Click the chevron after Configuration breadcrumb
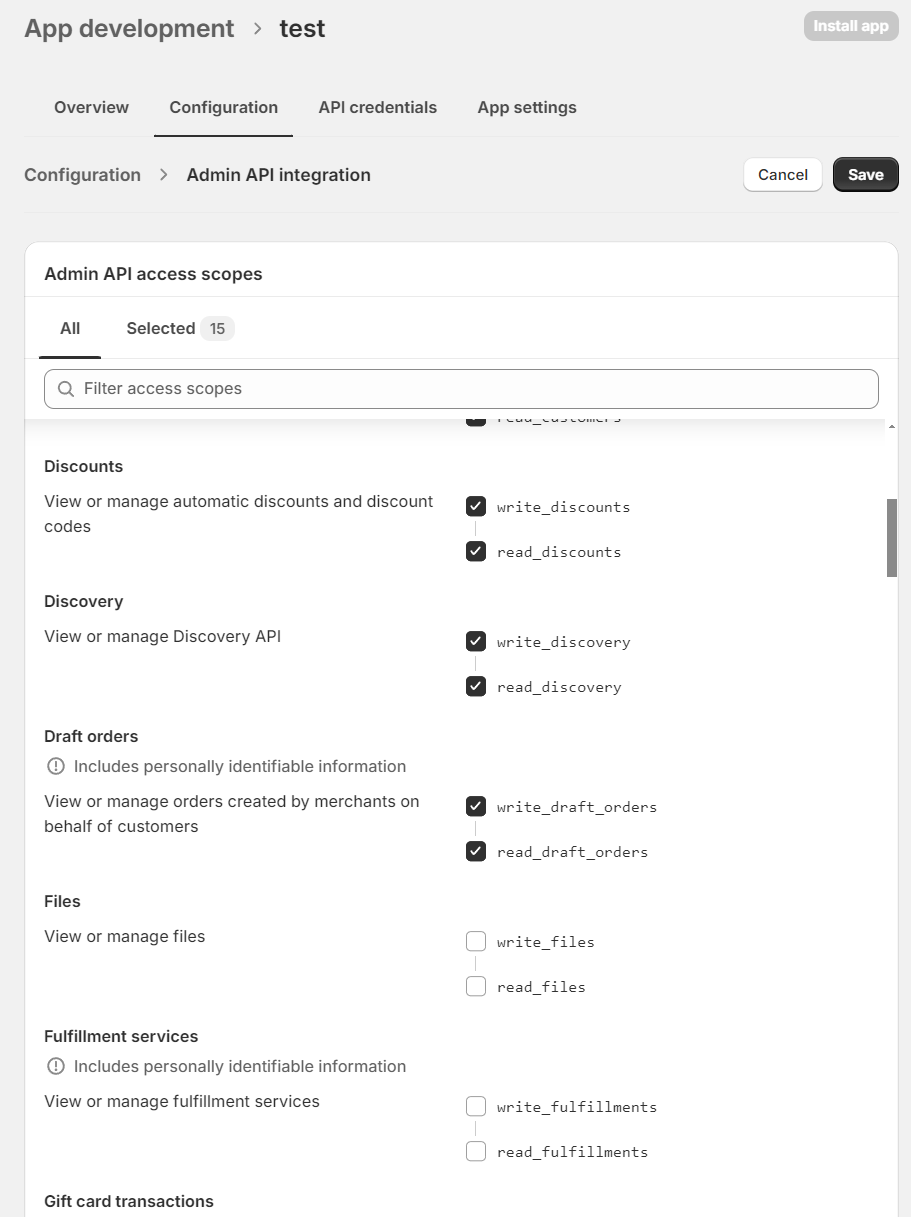This screenshot has width=911, height=1217. (164, 175)
